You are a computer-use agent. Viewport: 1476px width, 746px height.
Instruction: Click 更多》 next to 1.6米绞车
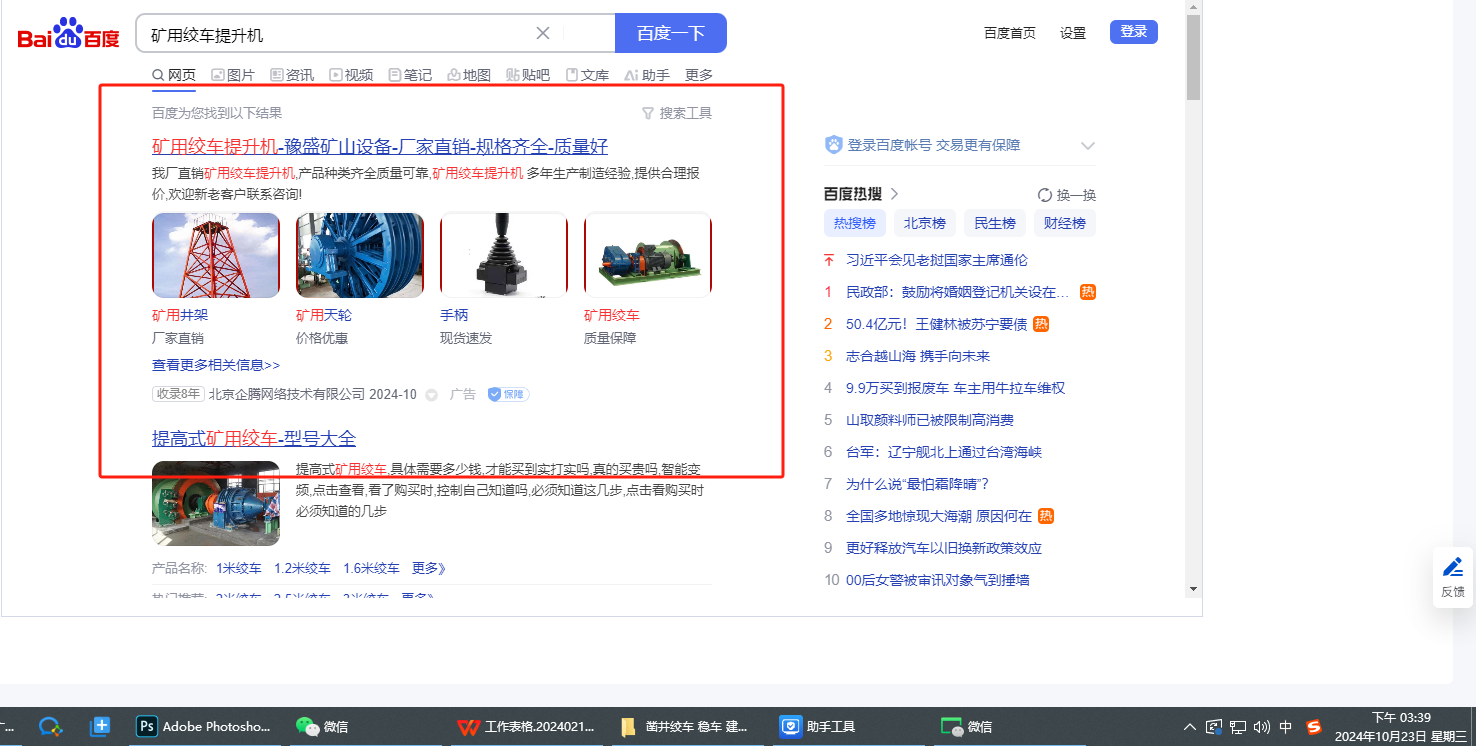coord(428,568)
